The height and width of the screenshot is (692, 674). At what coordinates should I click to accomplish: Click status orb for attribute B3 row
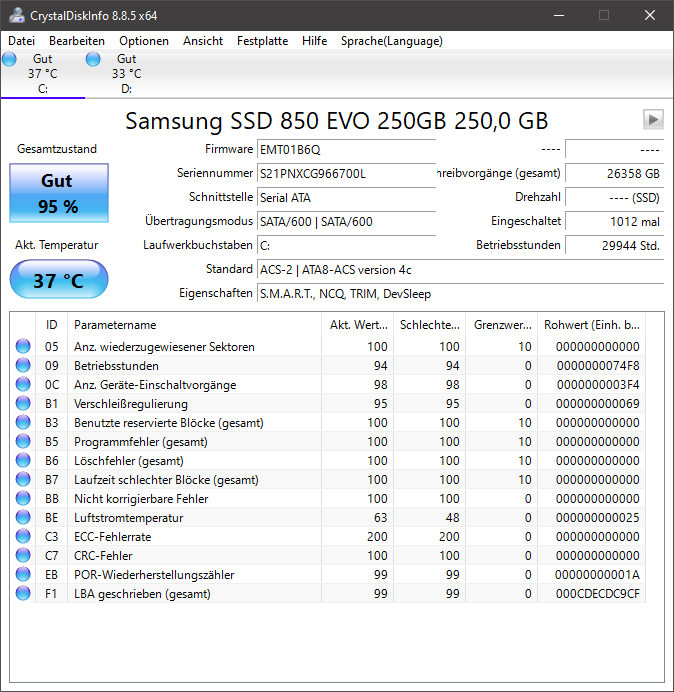pyautogui.click(x=23, y=422)
